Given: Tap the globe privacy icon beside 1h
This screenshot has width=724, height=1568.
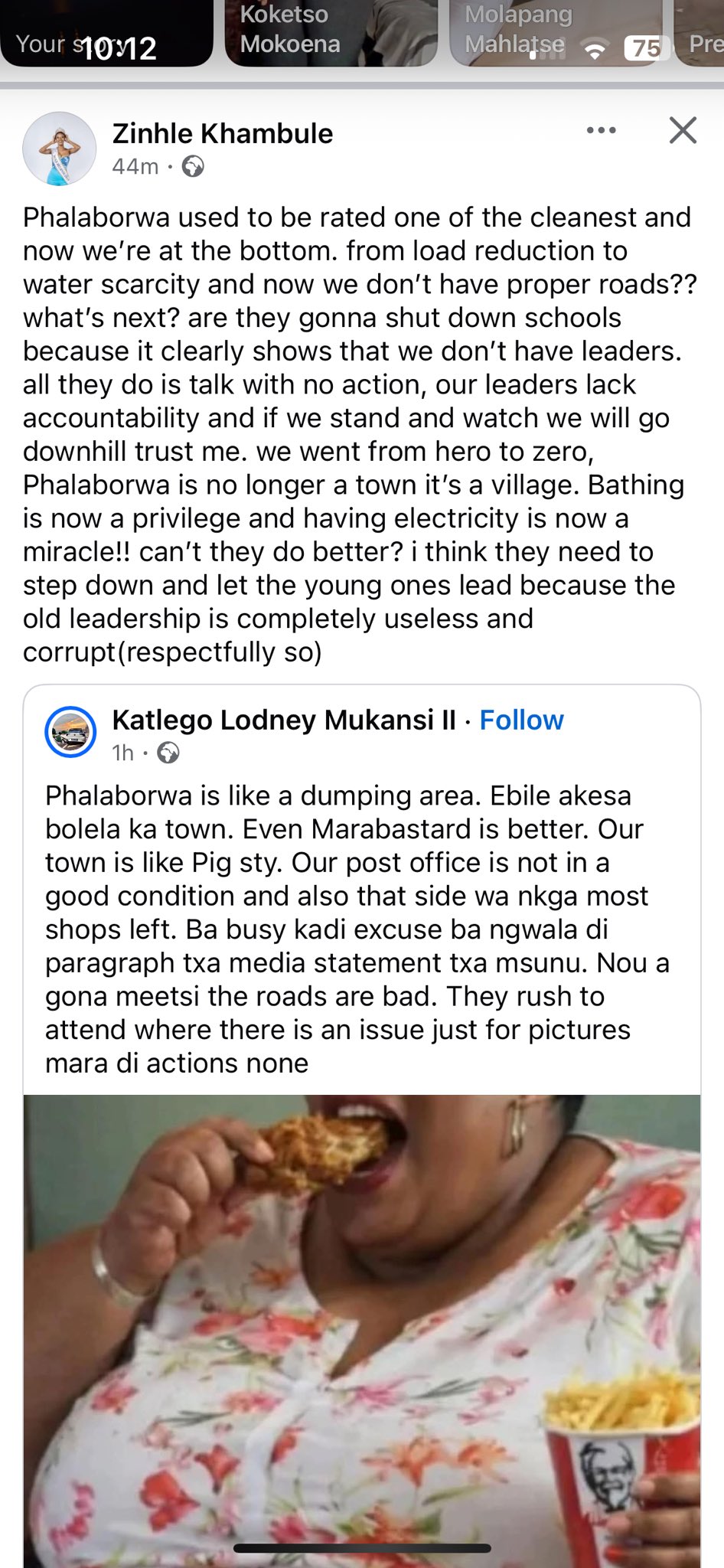Looking at the screenshot, I should pos(168,753).
